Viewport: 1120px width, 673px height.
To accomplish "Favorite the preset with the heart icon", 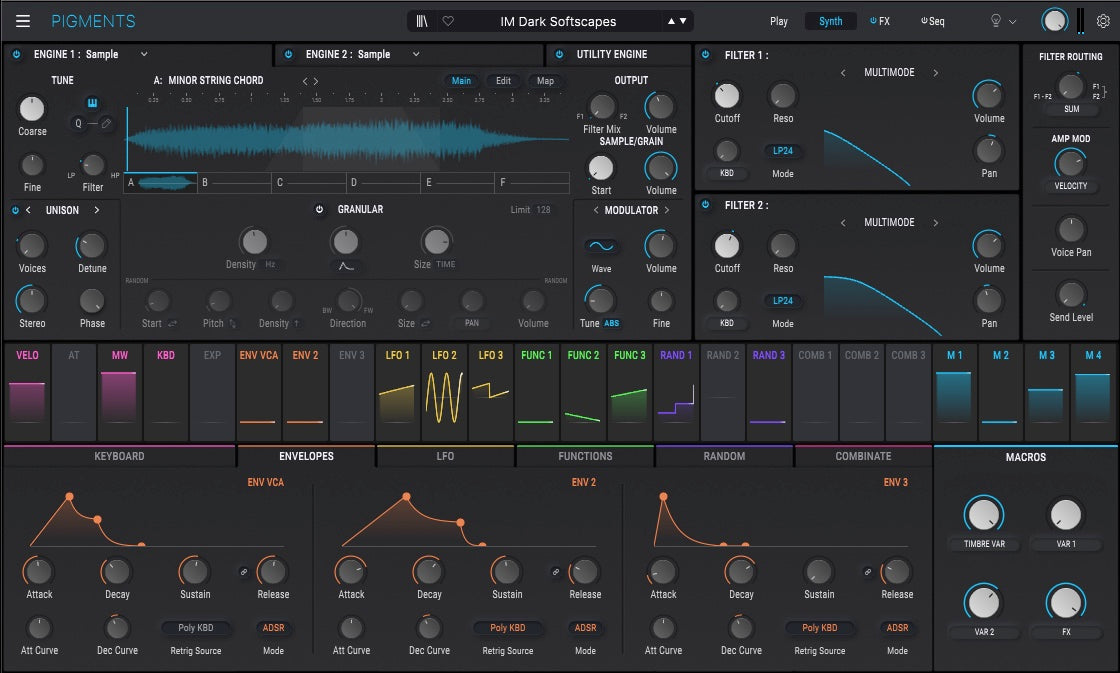I will (448, 21).
